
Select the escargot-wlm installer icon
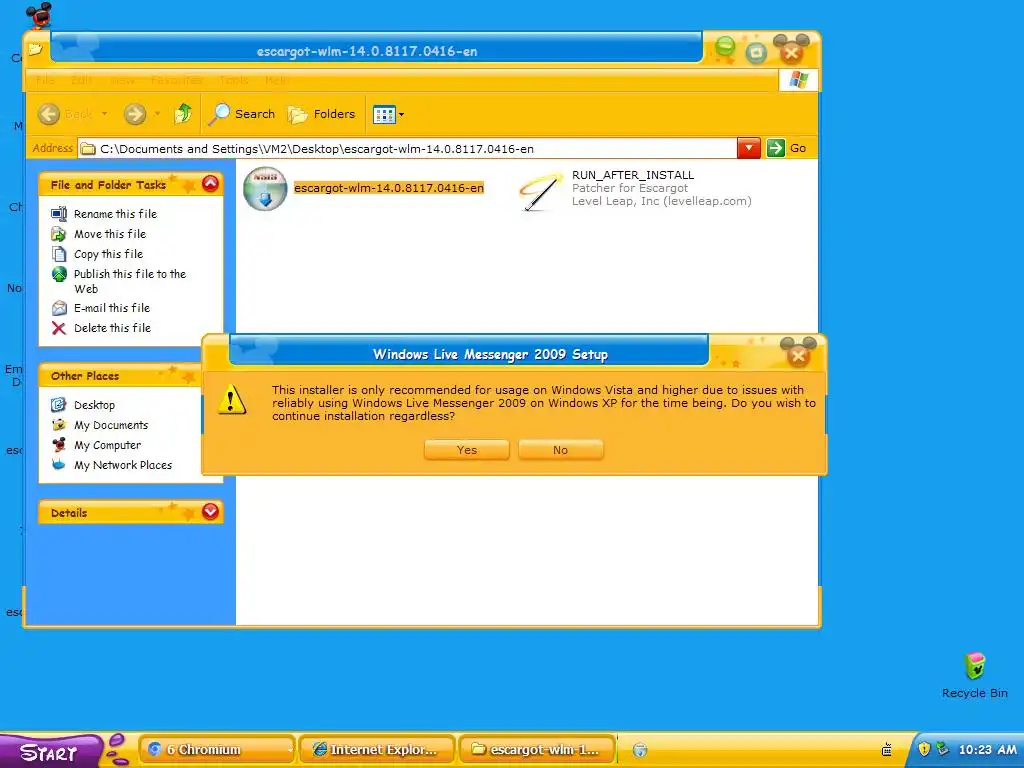265,189
